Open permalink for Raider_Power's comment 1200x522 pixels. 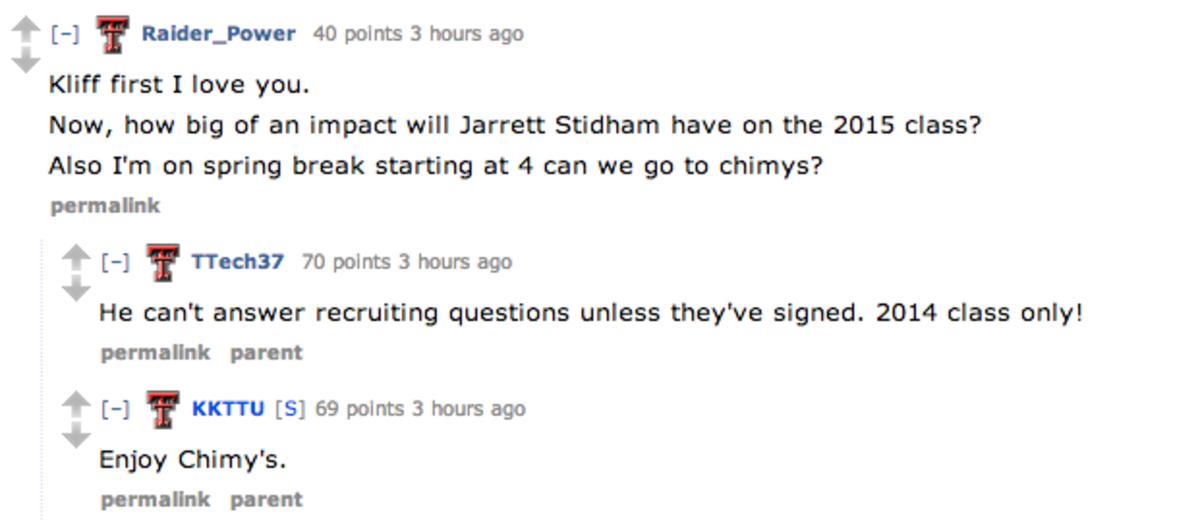pyautogui.click(x=104, y=206)
